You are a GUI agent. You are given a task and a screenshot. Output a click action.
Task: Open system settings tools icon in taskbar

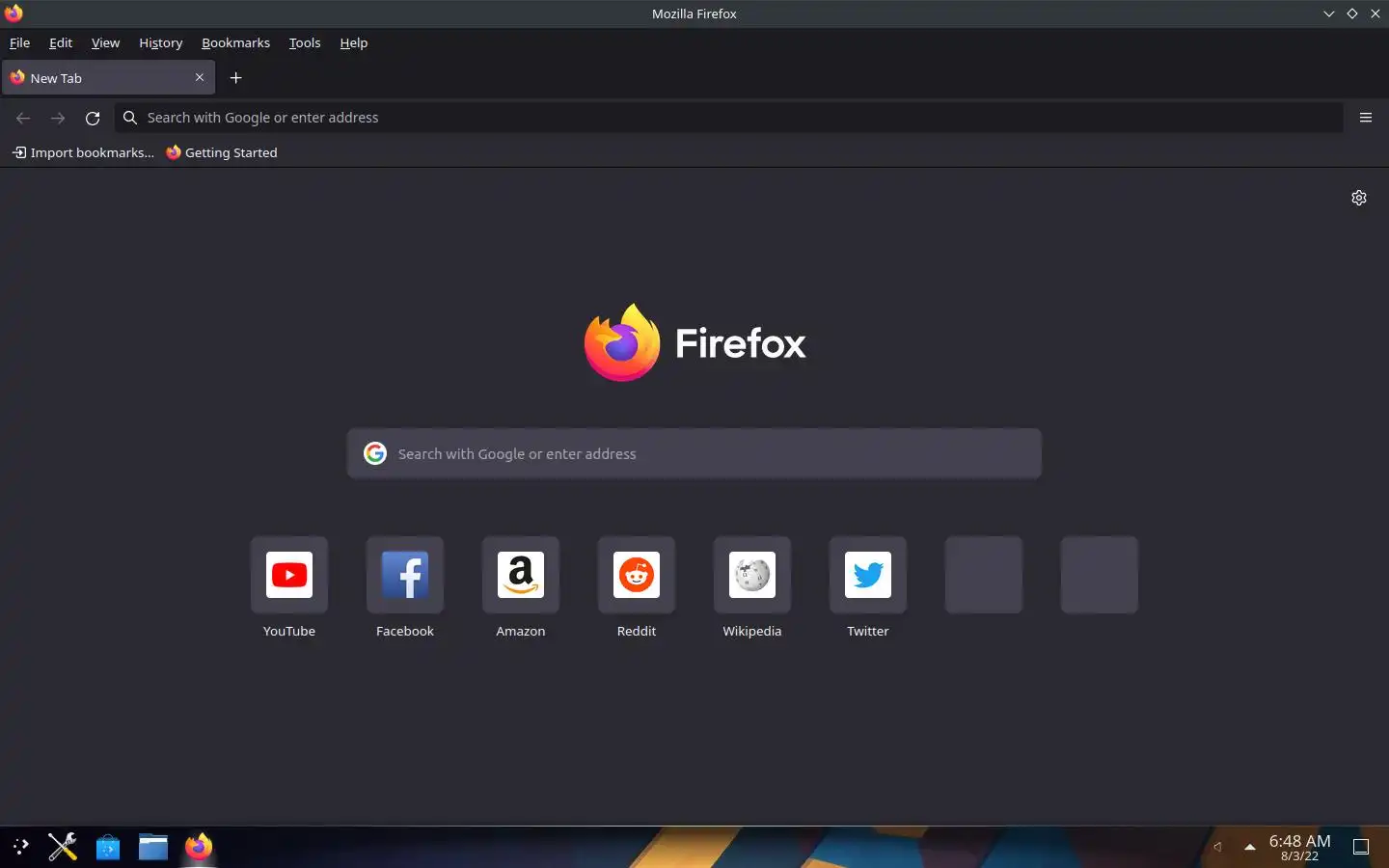63,847
